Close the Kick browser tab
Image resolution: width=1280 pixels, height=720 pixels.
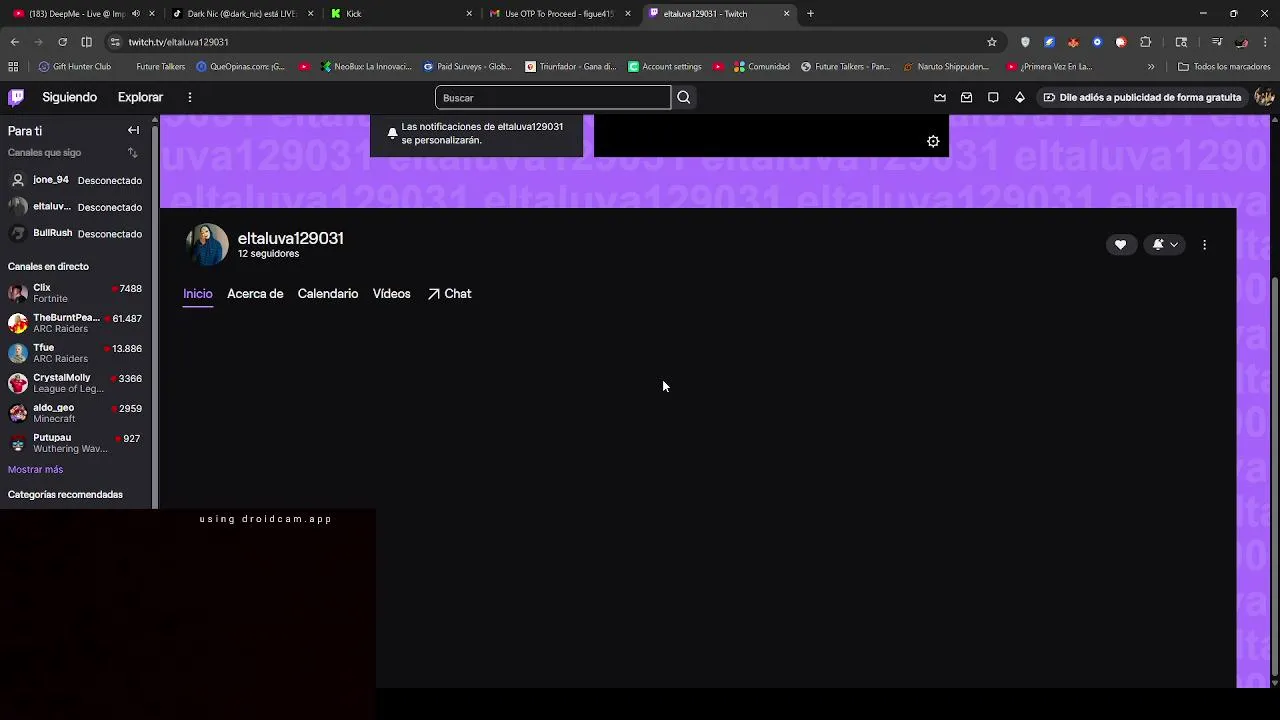[x=469, y=14]
